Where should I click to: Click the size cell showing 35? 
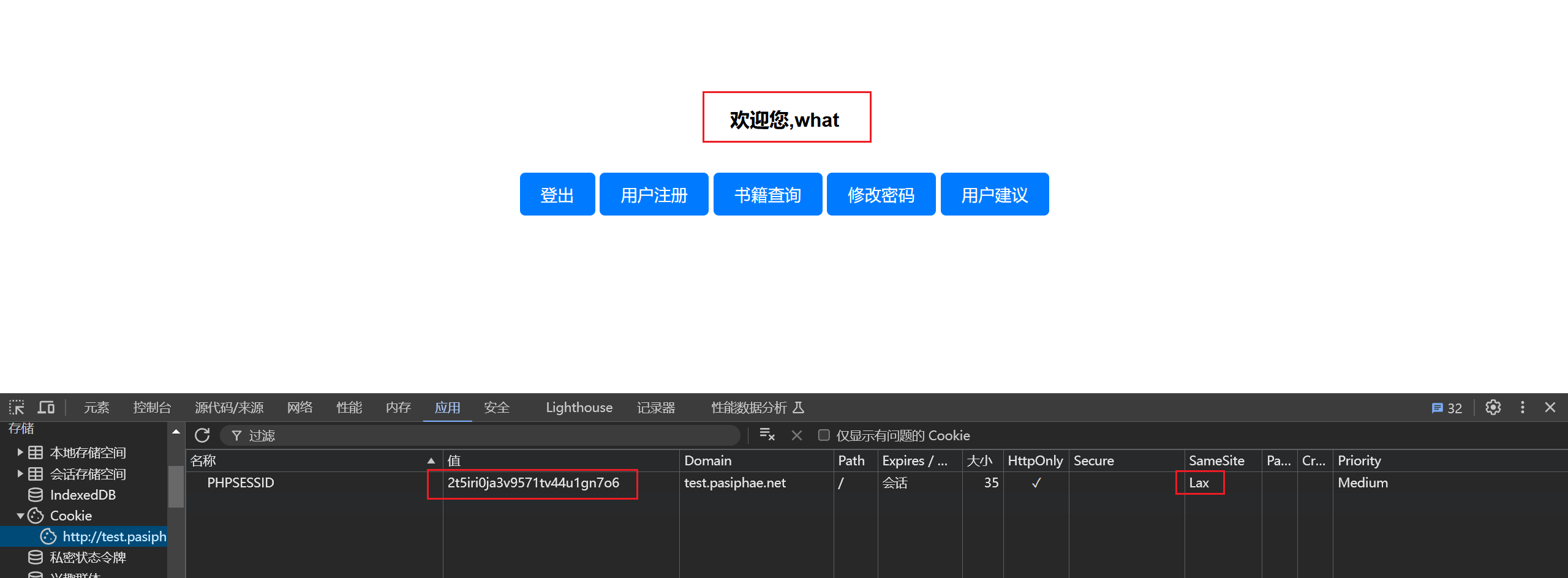[x=991, y=482]
